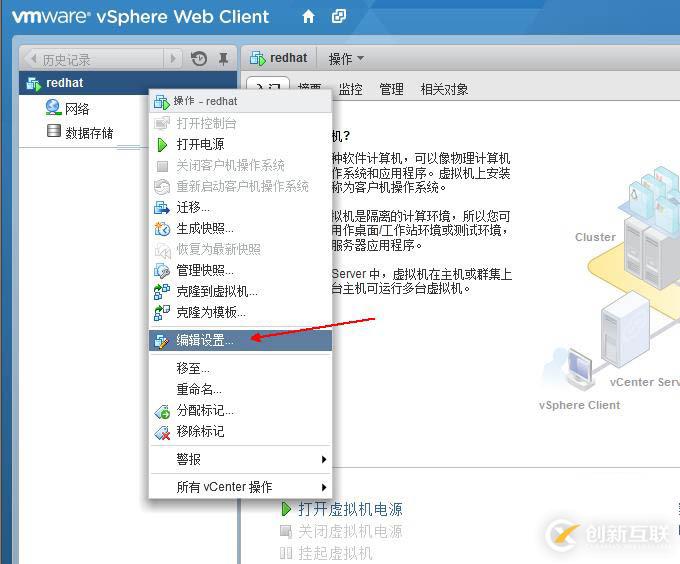Open the 操作 actions dropdown in header
Screen dimensions: 680x564
[x=346, y=59]
